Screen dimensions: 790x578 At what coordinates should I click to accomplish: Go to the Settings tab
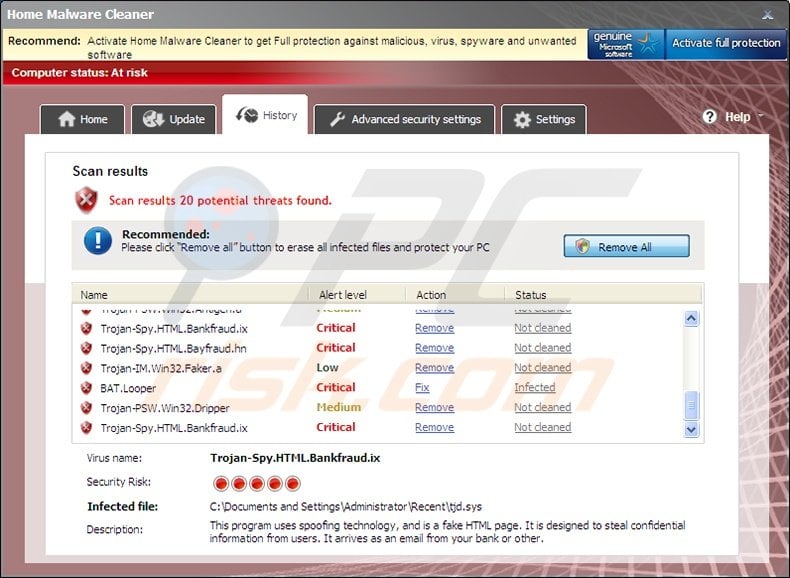click(x=544, y=119)
